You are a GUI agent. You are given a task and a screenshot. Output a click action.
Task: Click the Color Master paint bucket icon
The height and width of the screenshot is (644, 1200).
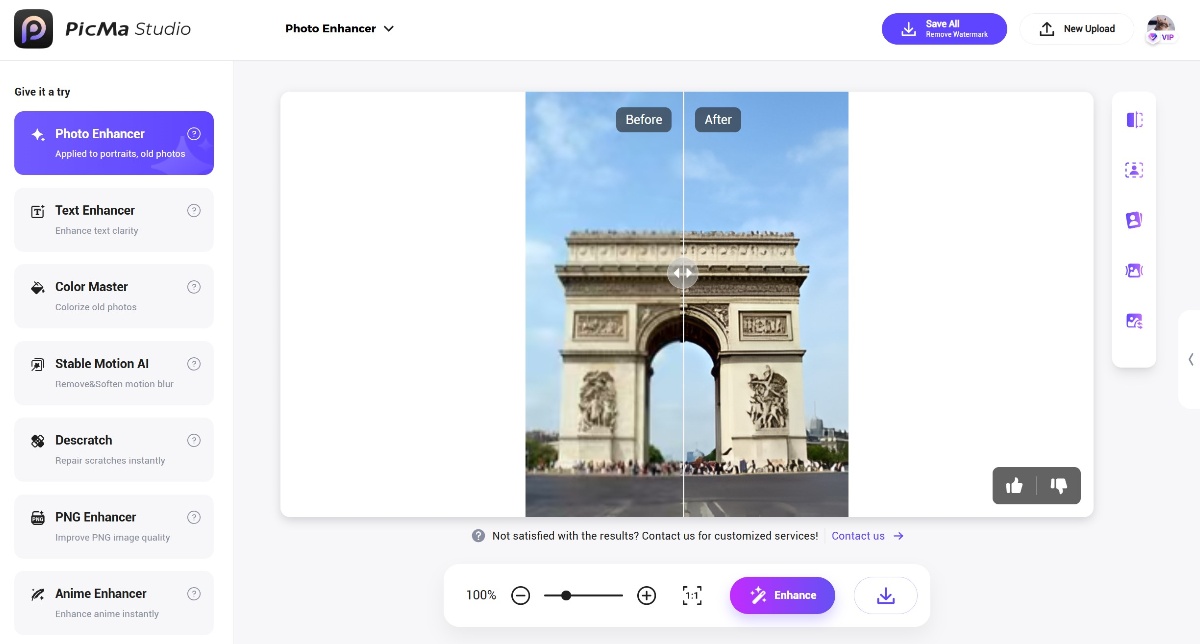pyautogui.click(x=38, y=287)
